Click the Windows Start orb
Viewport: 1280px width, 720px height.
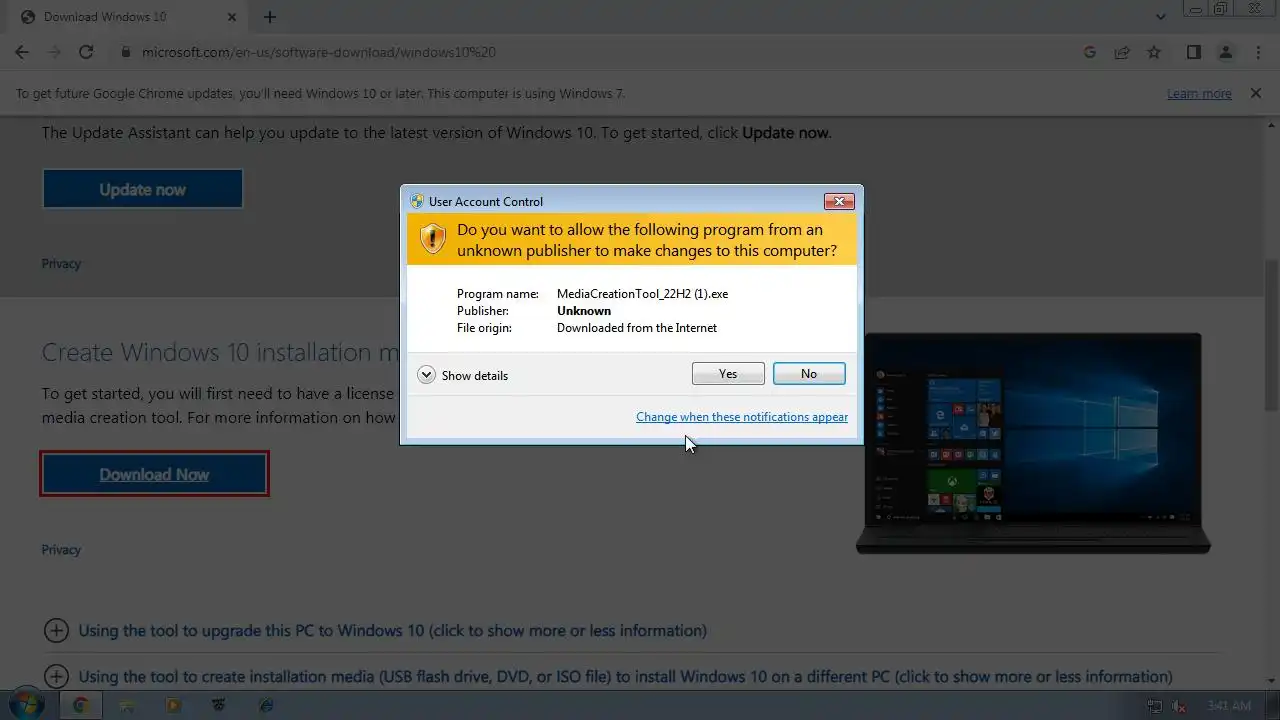pyautogui.click(x=25, y=705)
